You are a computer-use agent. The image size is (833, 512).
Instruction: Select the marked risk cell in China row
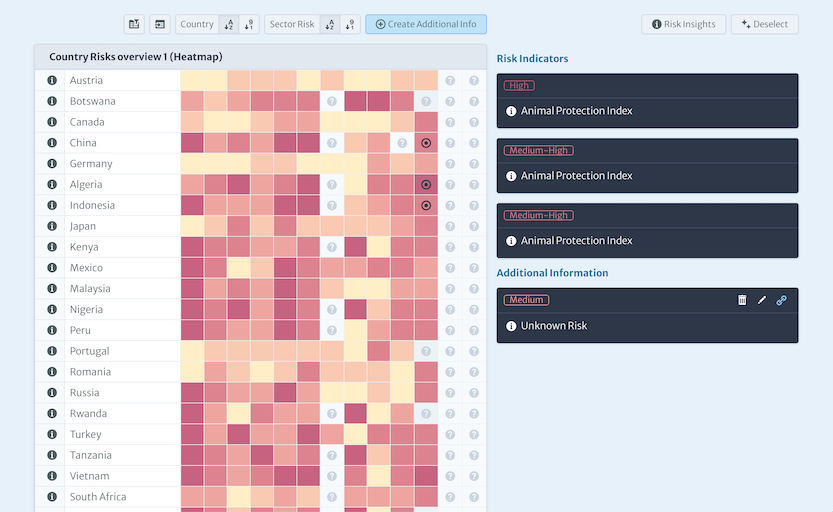point(426,143)
